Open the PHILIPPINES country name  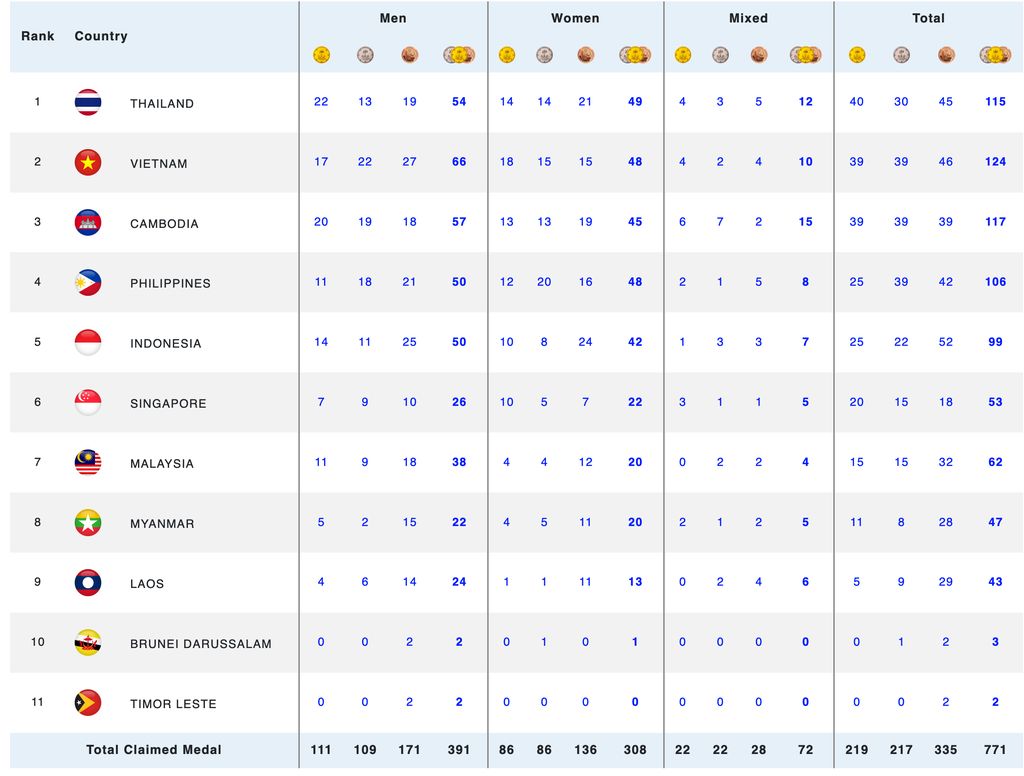pyautogui.click(x=170, y=283)
